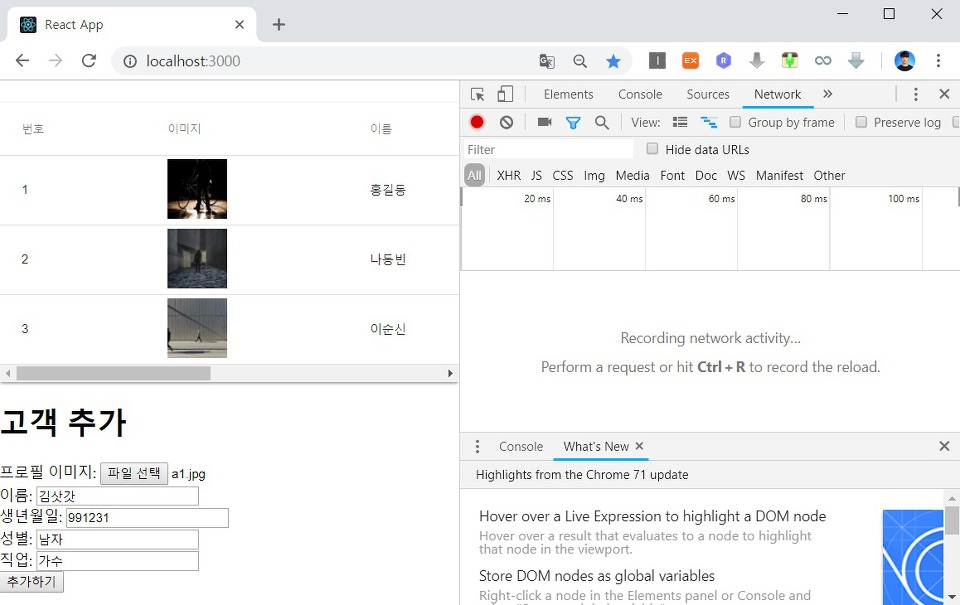Enable Hide data URLs filtering

[x=651, y=148]
